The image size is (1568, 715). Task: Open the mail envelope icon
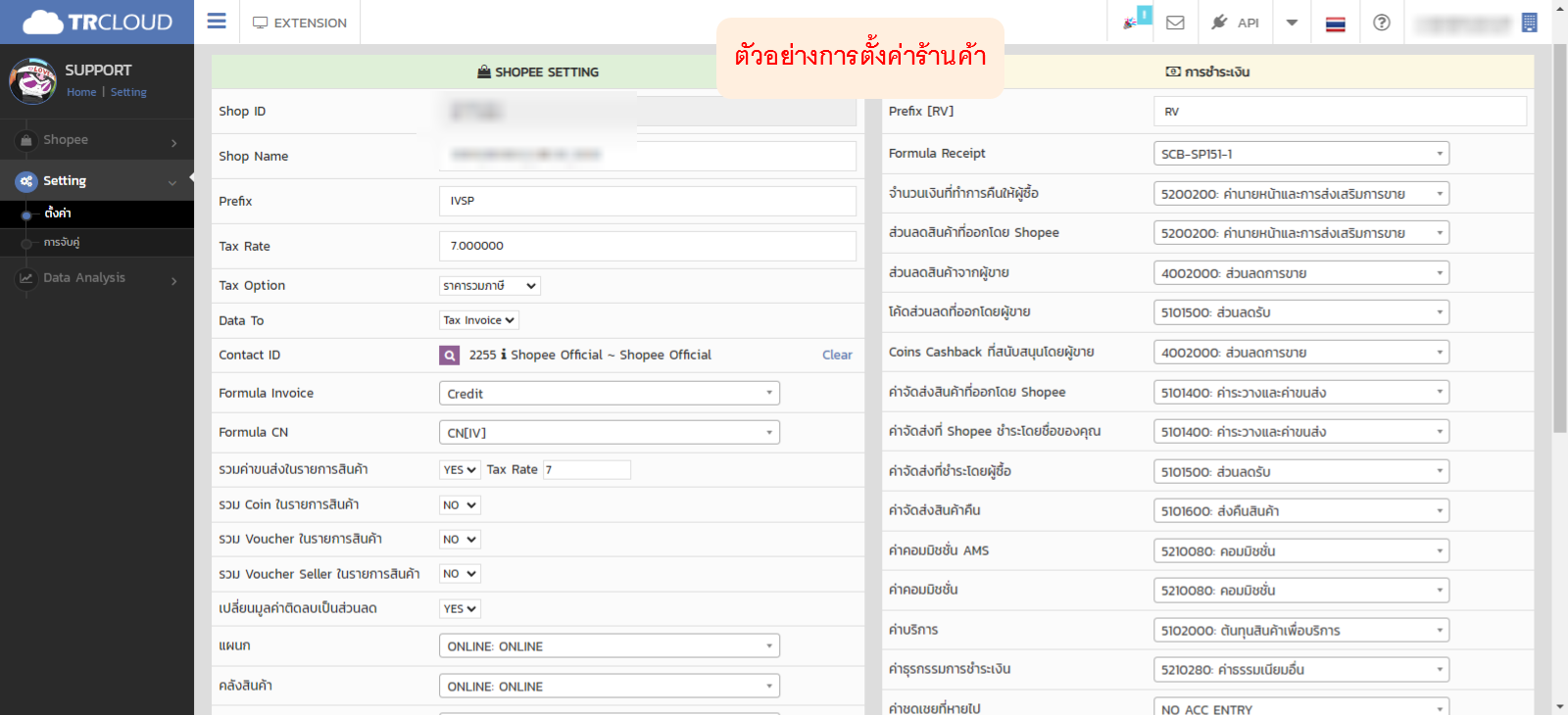point(1175,23)
